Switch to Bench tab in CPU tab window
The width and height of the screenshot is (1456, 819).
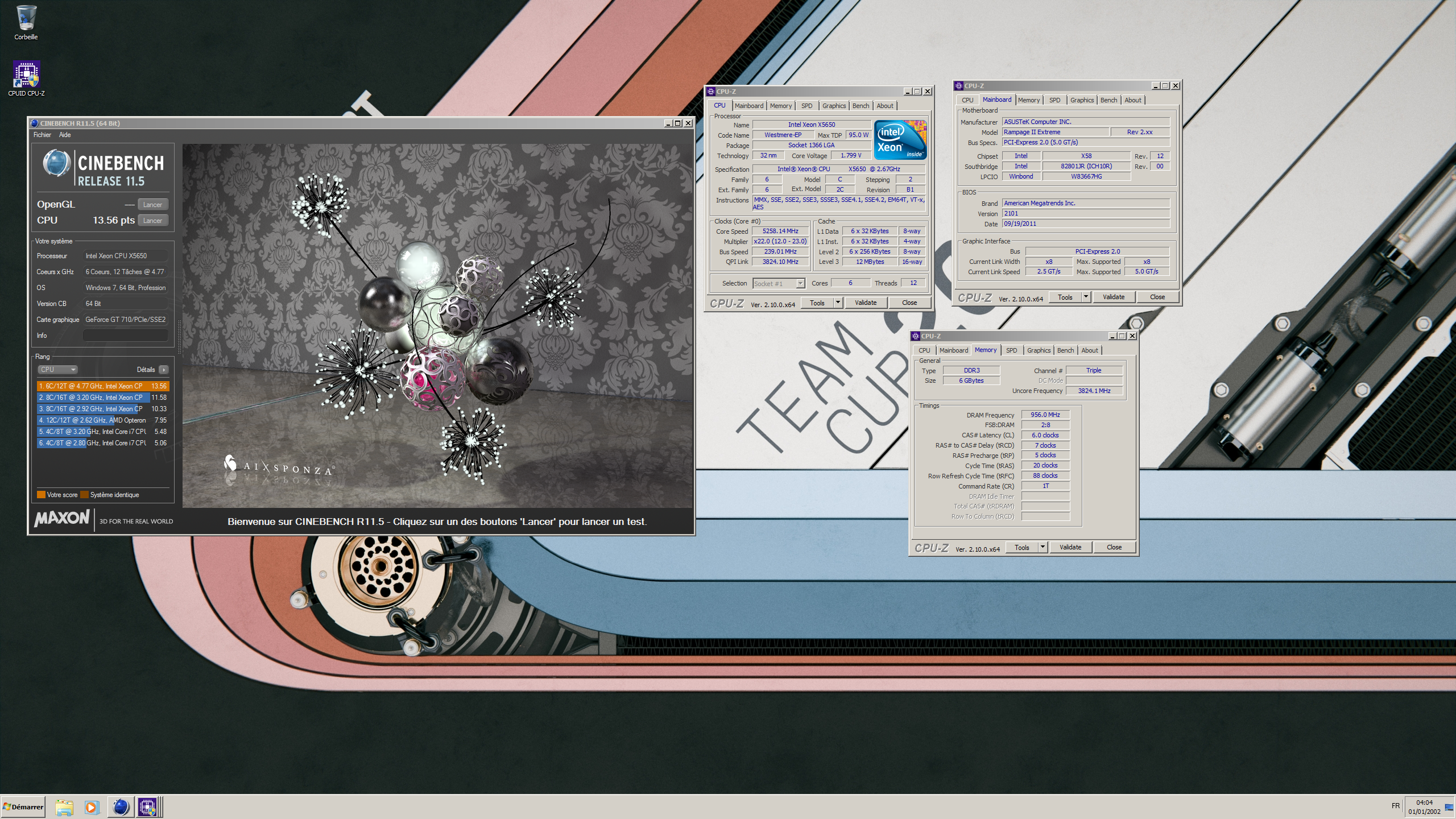(x=861, y=106)
